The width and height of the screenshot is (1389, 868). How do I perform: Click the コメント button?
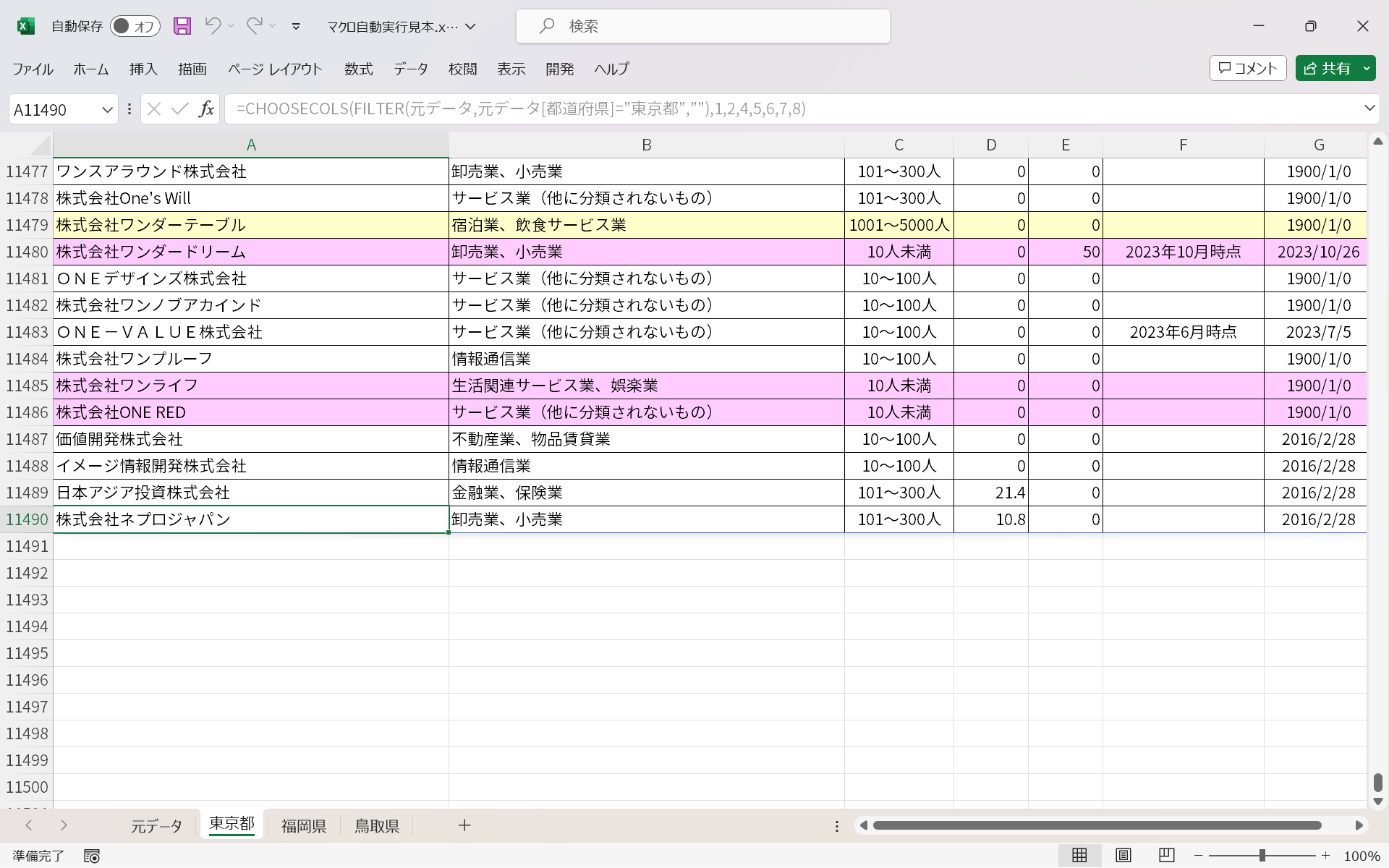(x=1247, y=68)
